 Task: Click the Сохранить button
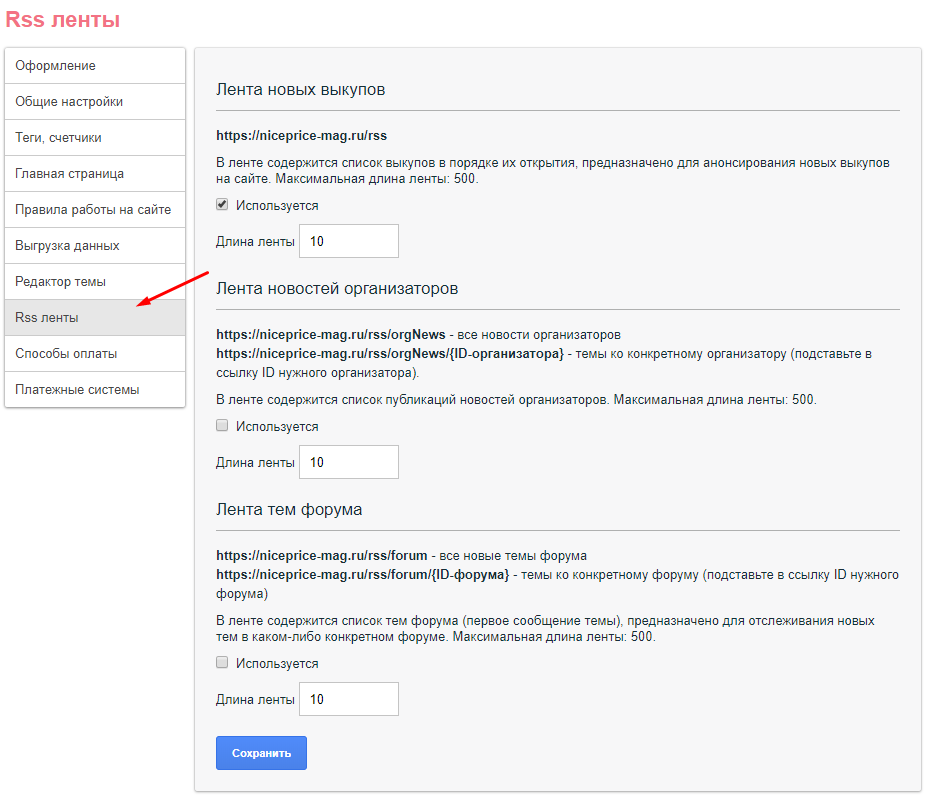[262, 753]
